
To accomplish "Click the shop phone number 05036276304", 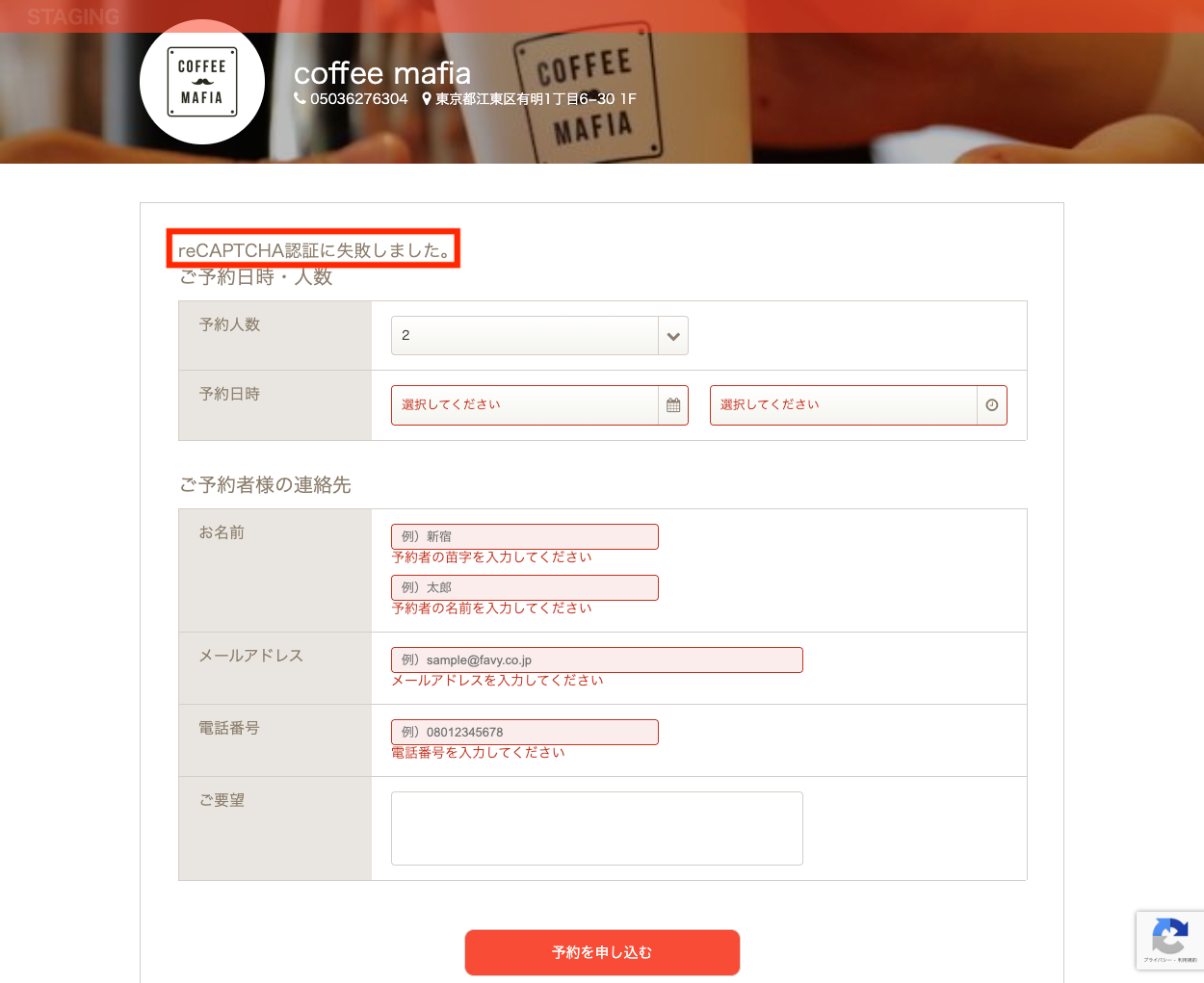I will pyautogui.click(x=358, y=98).
